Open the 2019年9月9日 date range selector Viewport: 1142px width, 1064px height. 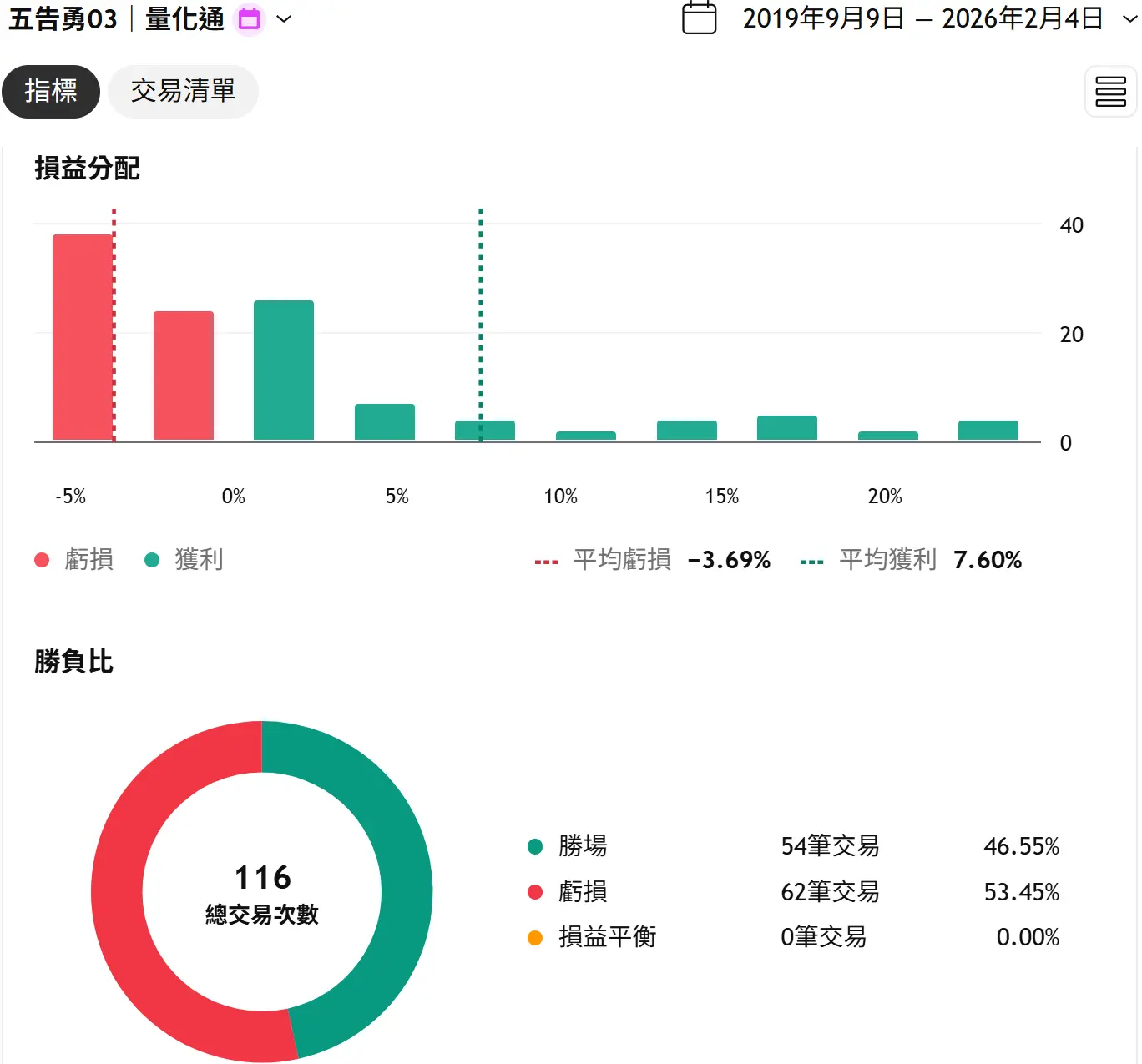click(x=922, y=18)
